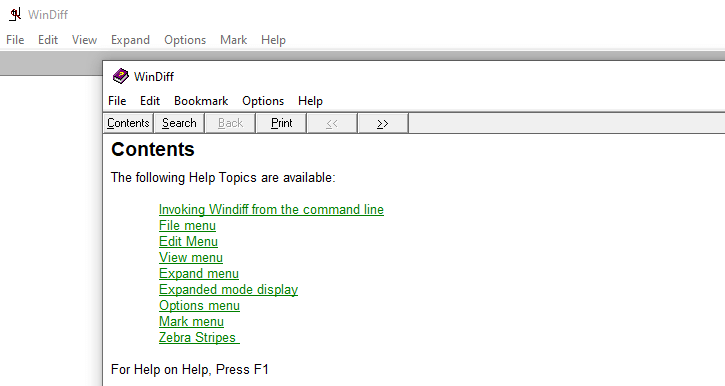Click the main window's WinDiff title text
The image size is (725, 386).
pos(48,15)
